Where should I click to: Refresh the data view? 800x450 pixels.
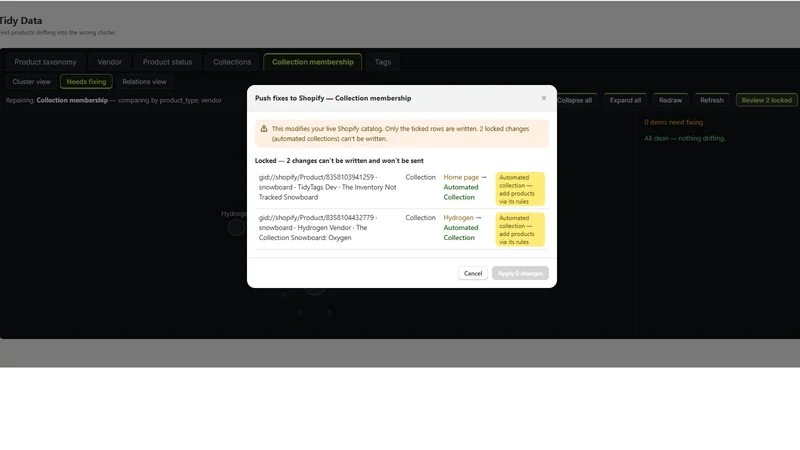tap(712, 100)
